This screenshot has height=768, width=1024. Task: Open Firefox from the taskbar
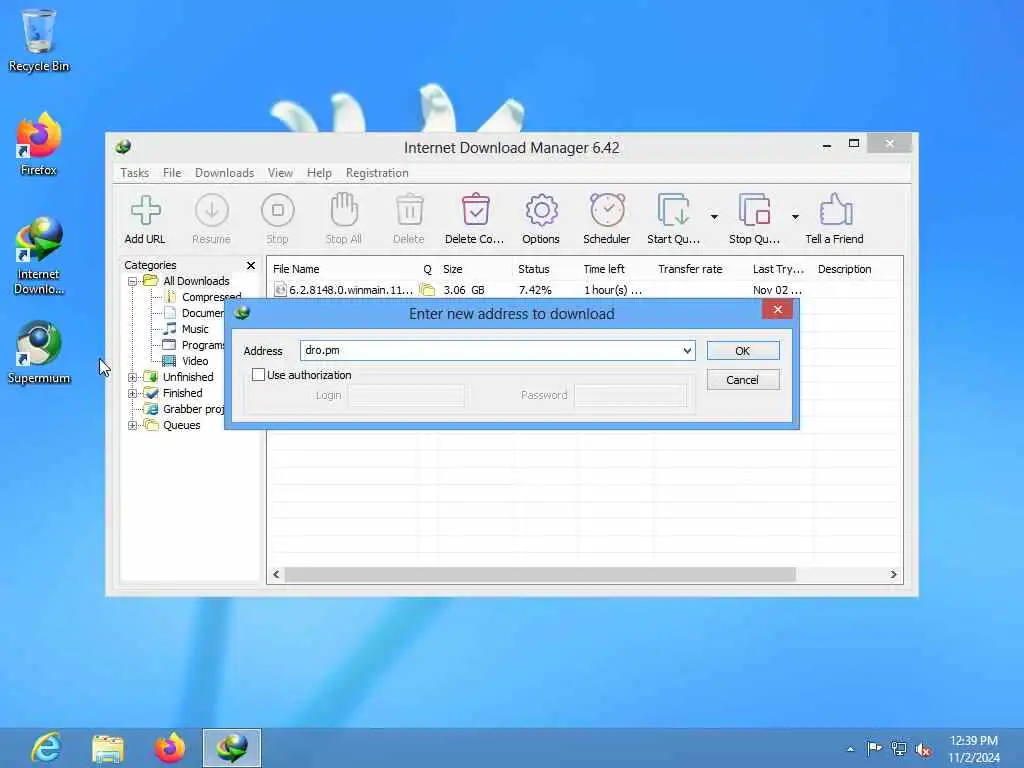click(x=169, y=748)
